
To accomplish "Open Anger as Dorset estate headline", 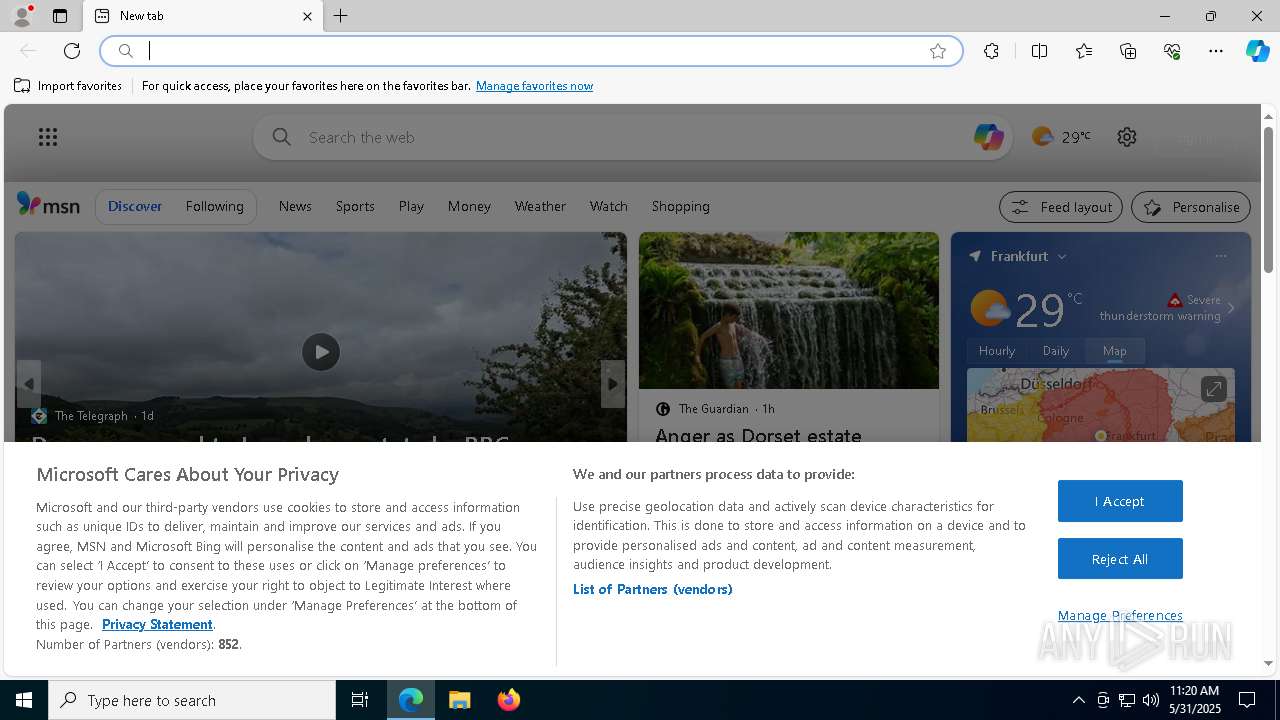I will pos(758,435).
